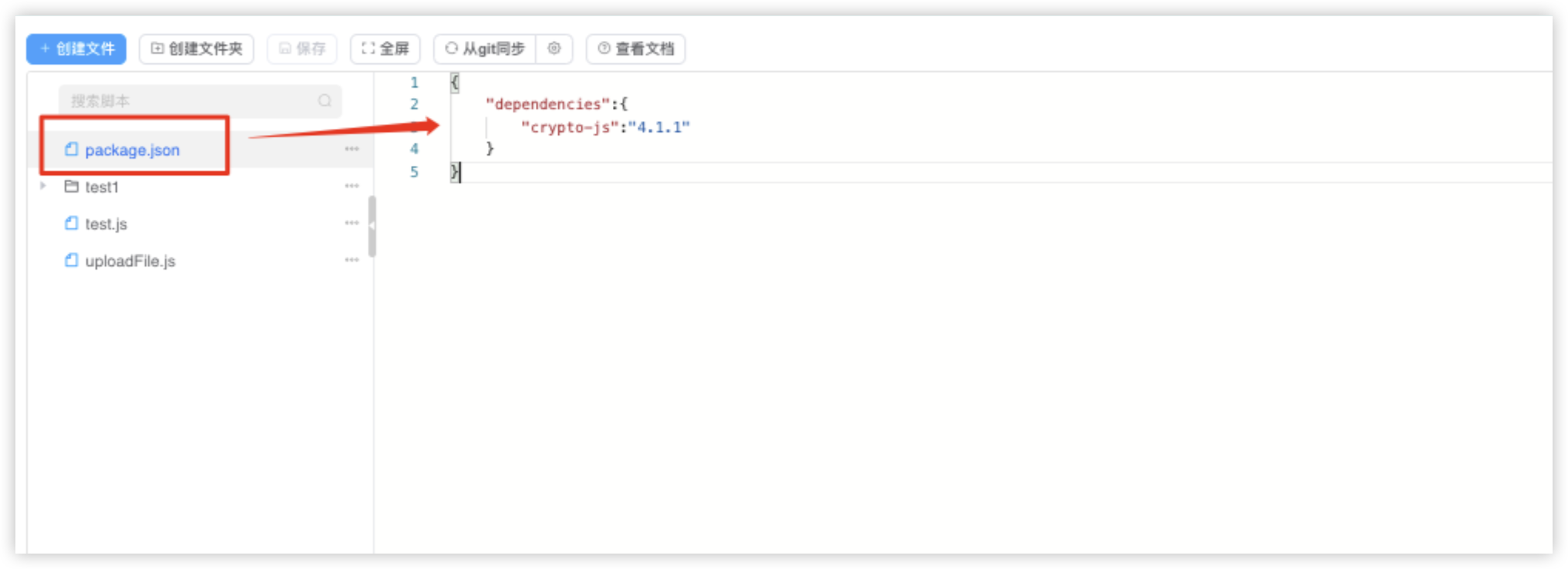Screen dimensions: 1568x569
Task: Click the uploadFile.js file icon
Action: (72, 261)
